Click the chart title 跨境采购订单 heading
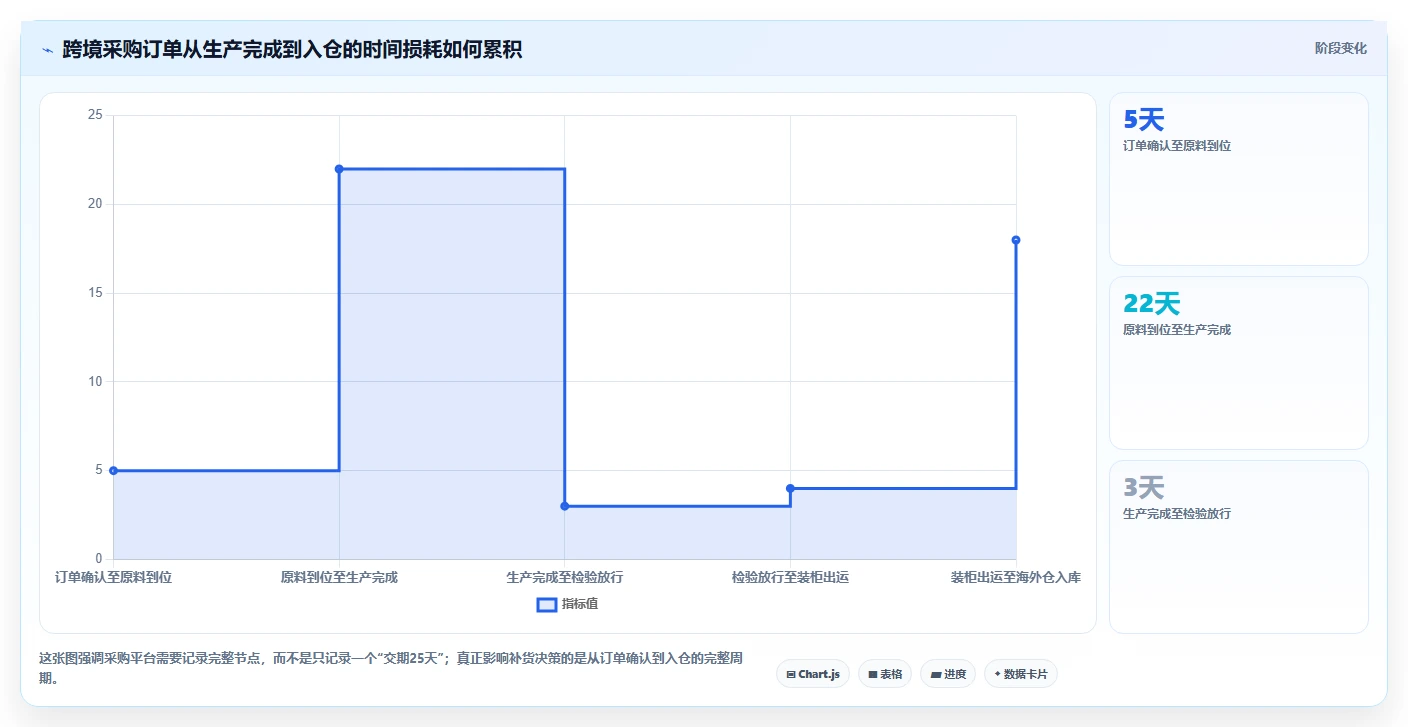Viewport: 1408px width, 727px height. click(x=292, y=49)
